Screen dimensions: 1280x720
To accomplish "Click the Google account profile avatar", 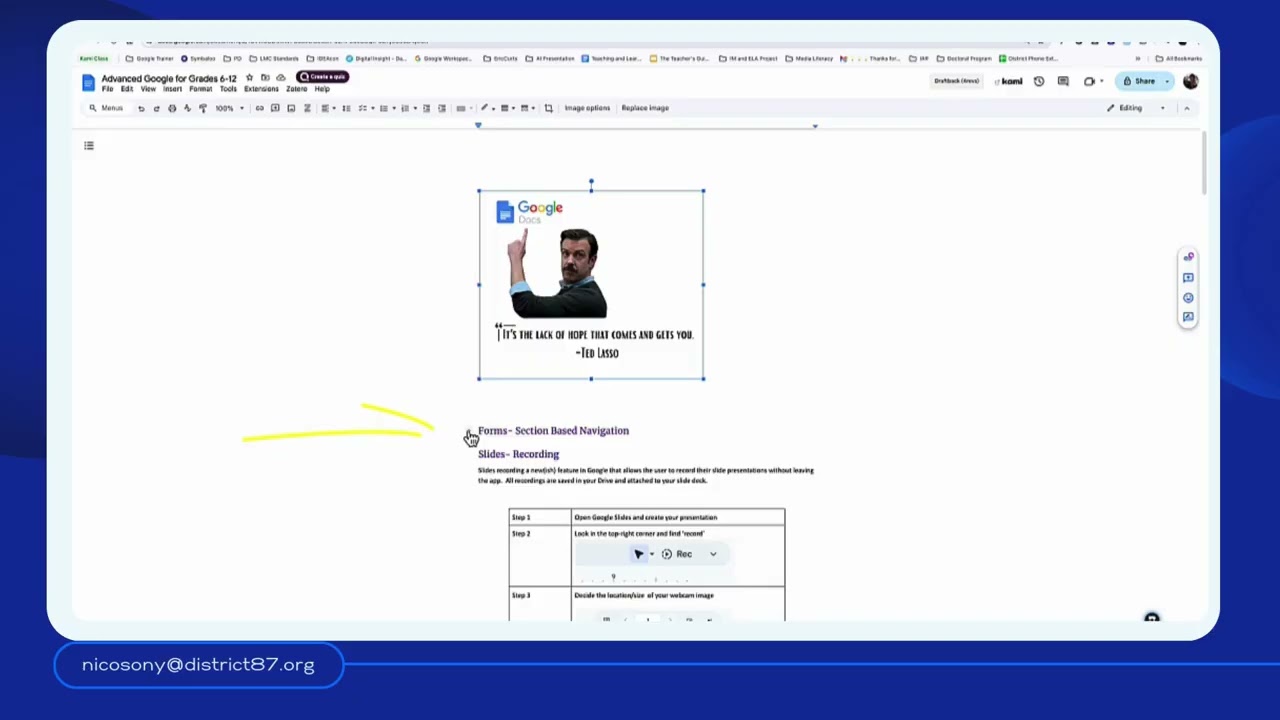I will tap(1190, 81).
